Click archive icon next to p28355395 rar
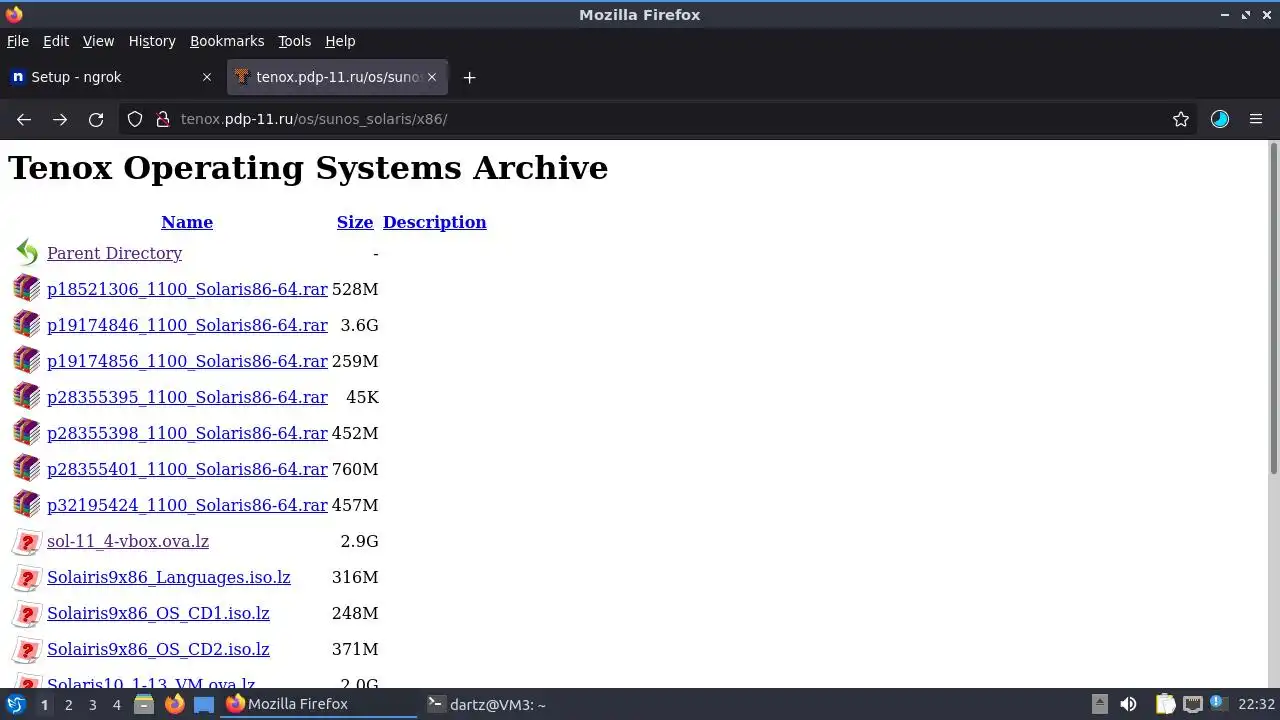 pos(27,397)
